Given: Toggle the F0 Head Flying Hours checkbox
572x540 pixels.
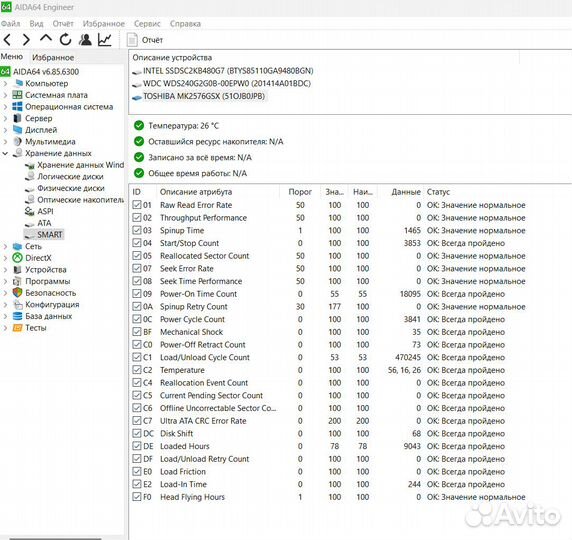Looking at the screenshot, I should point(137,497).
